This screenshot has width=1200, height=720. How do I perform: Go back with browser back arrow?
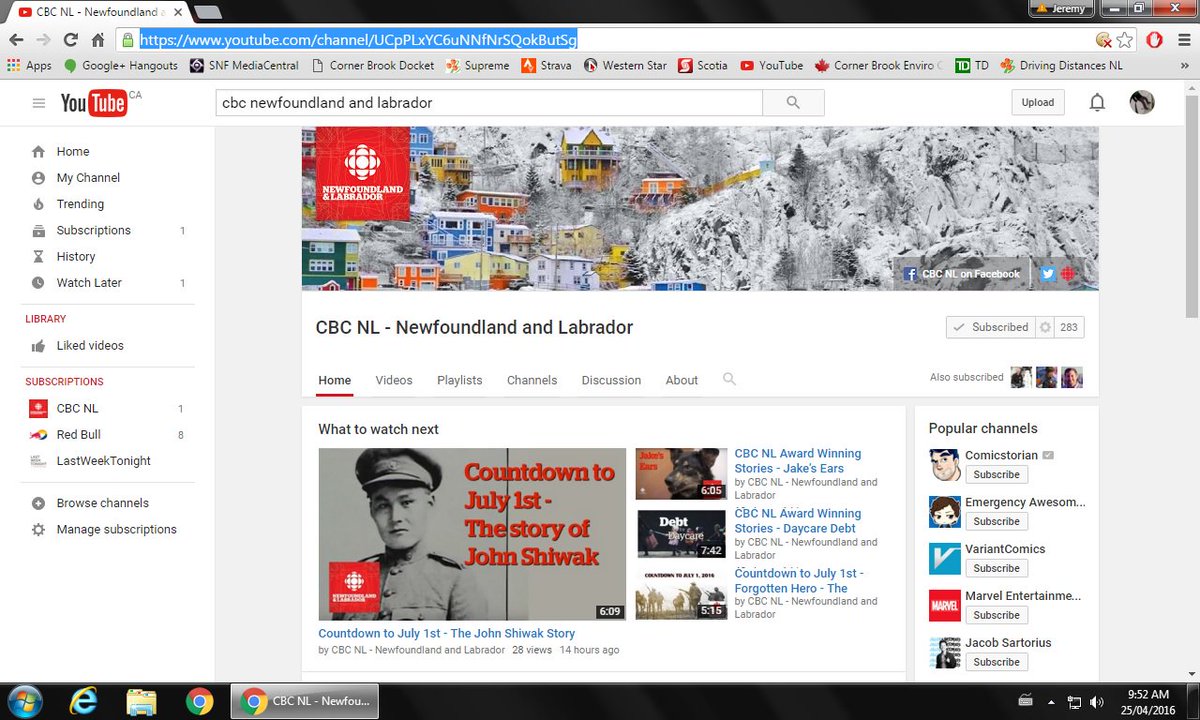coord(16,40)
